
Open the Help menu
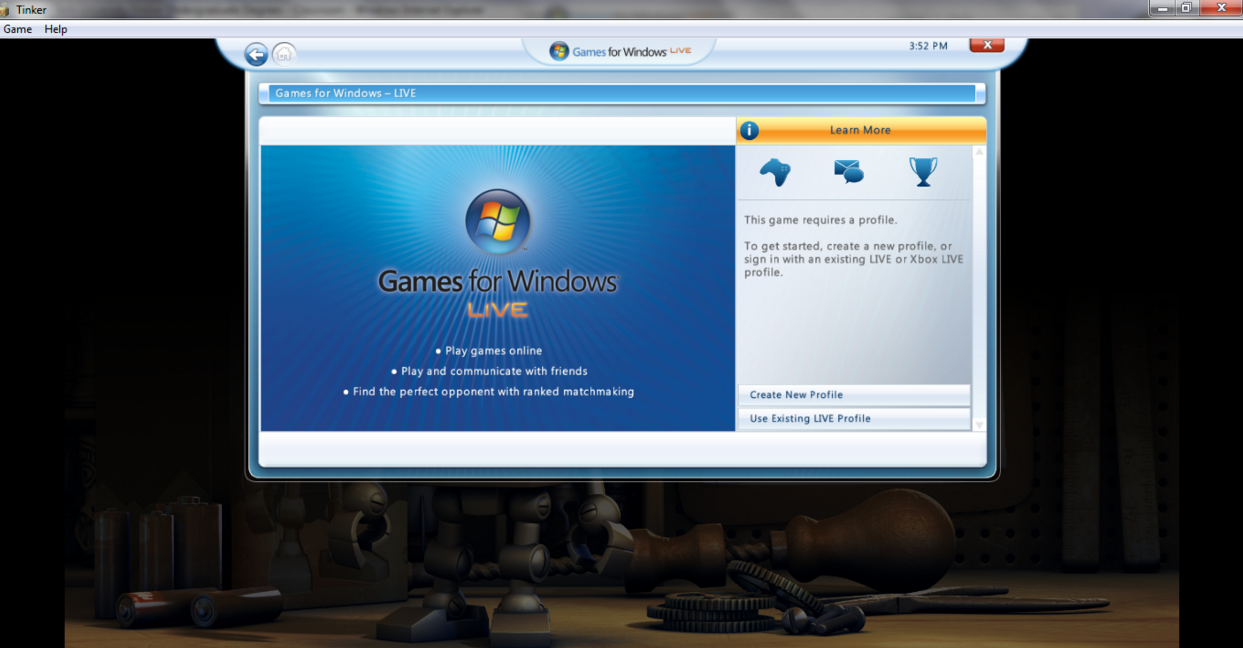click(x=56, y=29)
